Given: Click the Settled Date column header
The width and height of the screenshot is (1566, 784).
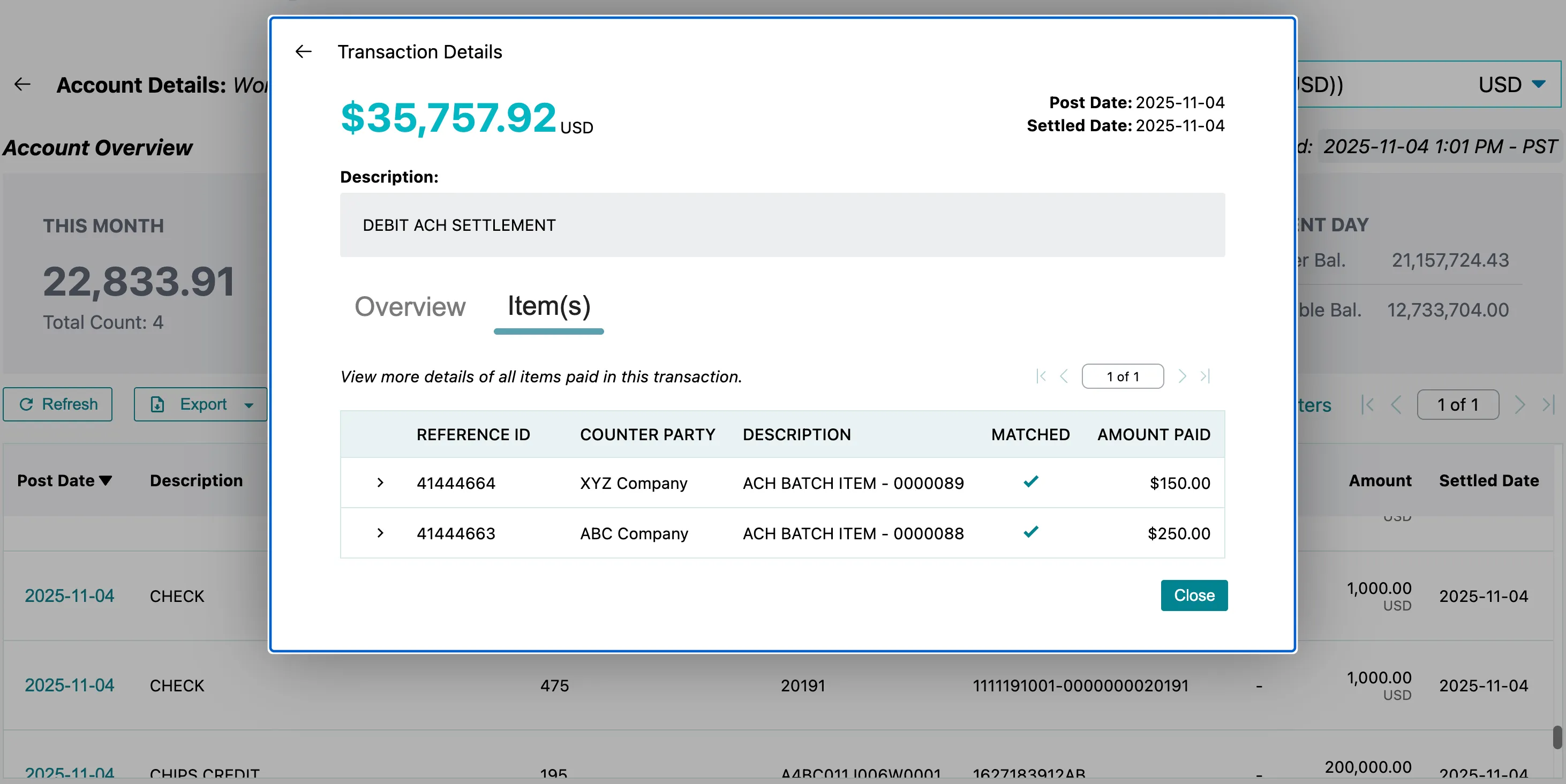Looking at the screenshot, I should coord(1488,481).
